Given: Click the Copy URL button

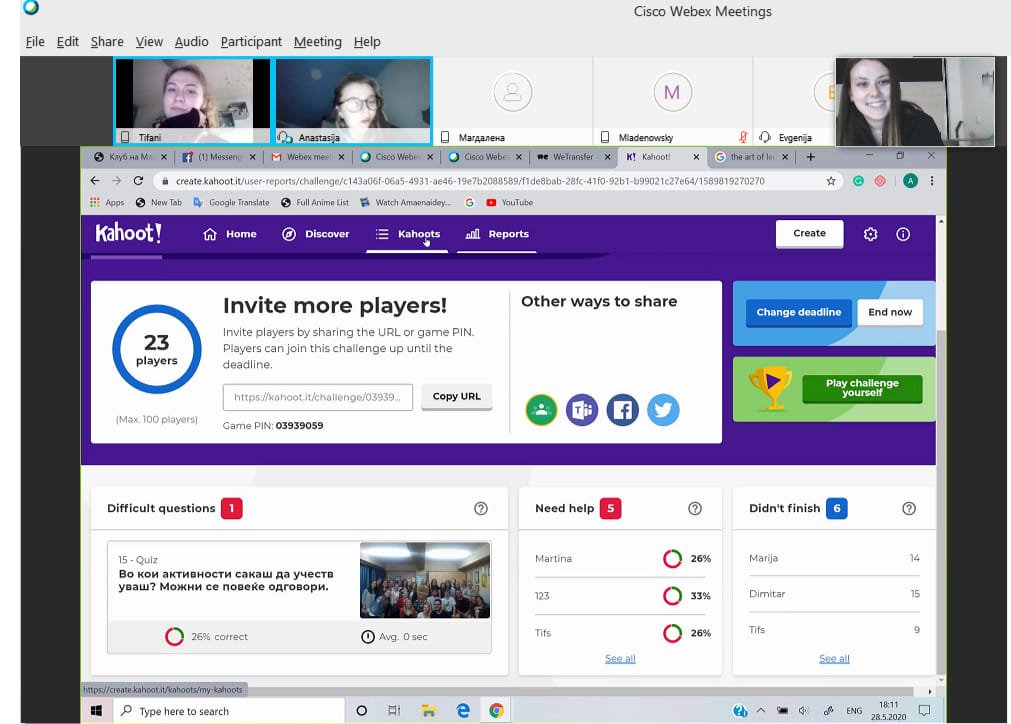Looking at the screenshot, I should (456, 396).
